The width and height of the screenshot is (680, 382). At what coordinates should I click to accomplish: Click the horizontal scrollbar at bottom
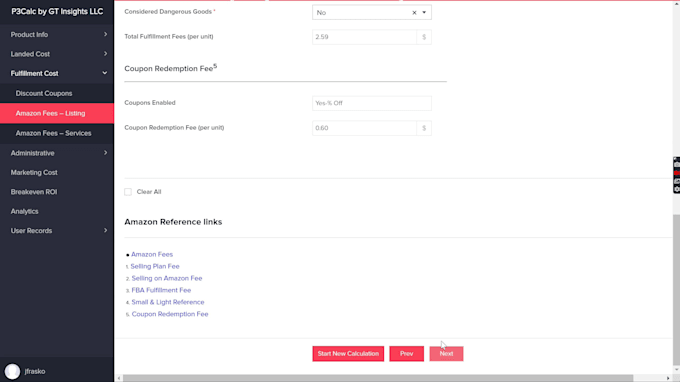click(x=378, y=378)
